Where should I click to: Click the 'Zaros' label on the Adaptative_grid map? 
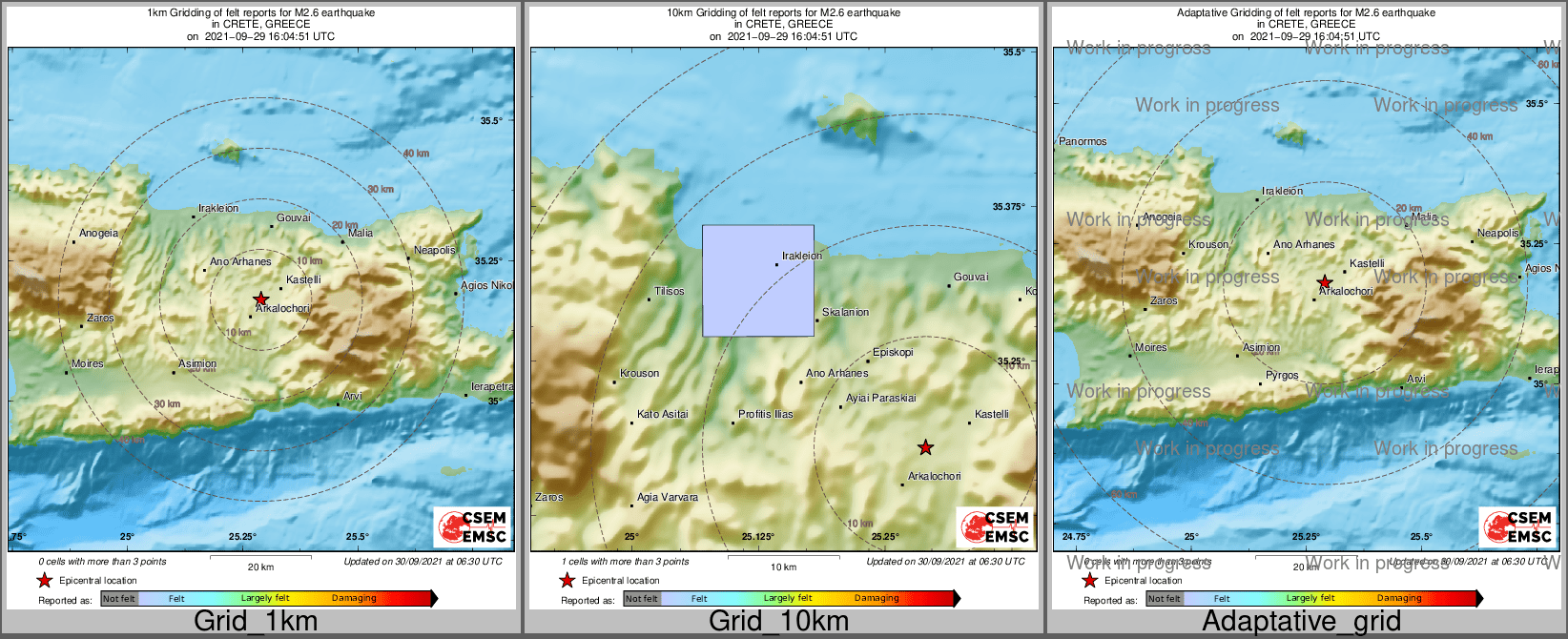(1165, 300)
